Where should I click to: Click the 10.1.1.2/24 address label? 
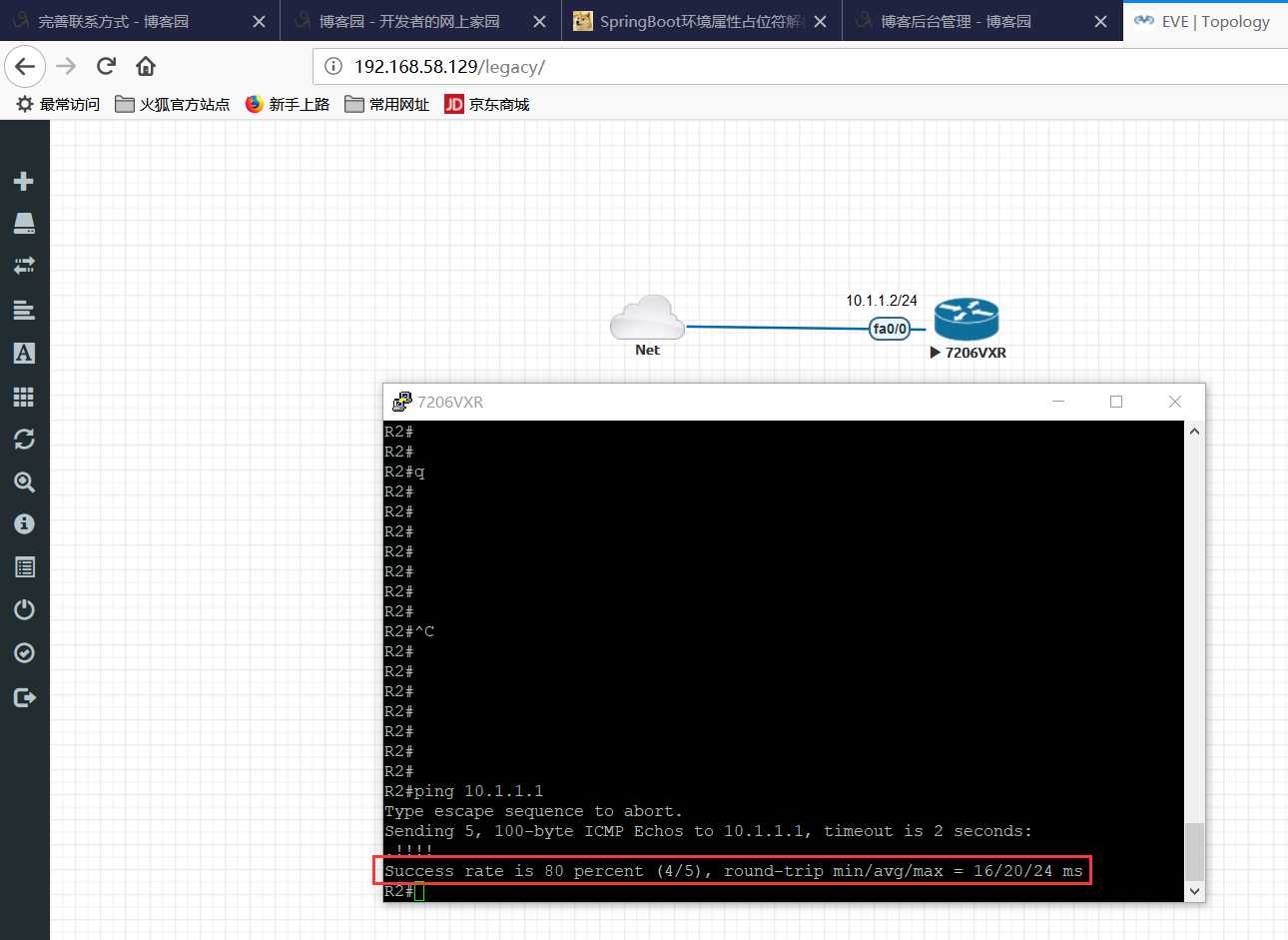882,301
